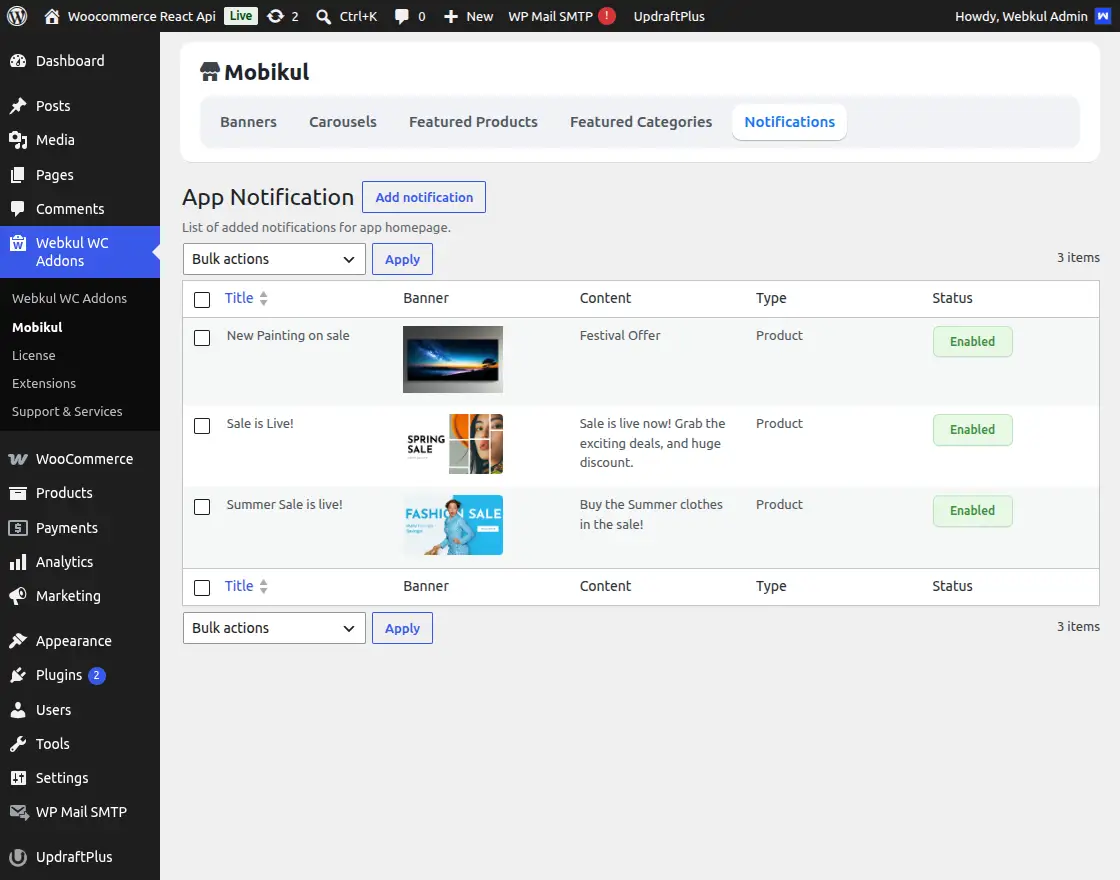Click the Tools wrench icon

18,744
